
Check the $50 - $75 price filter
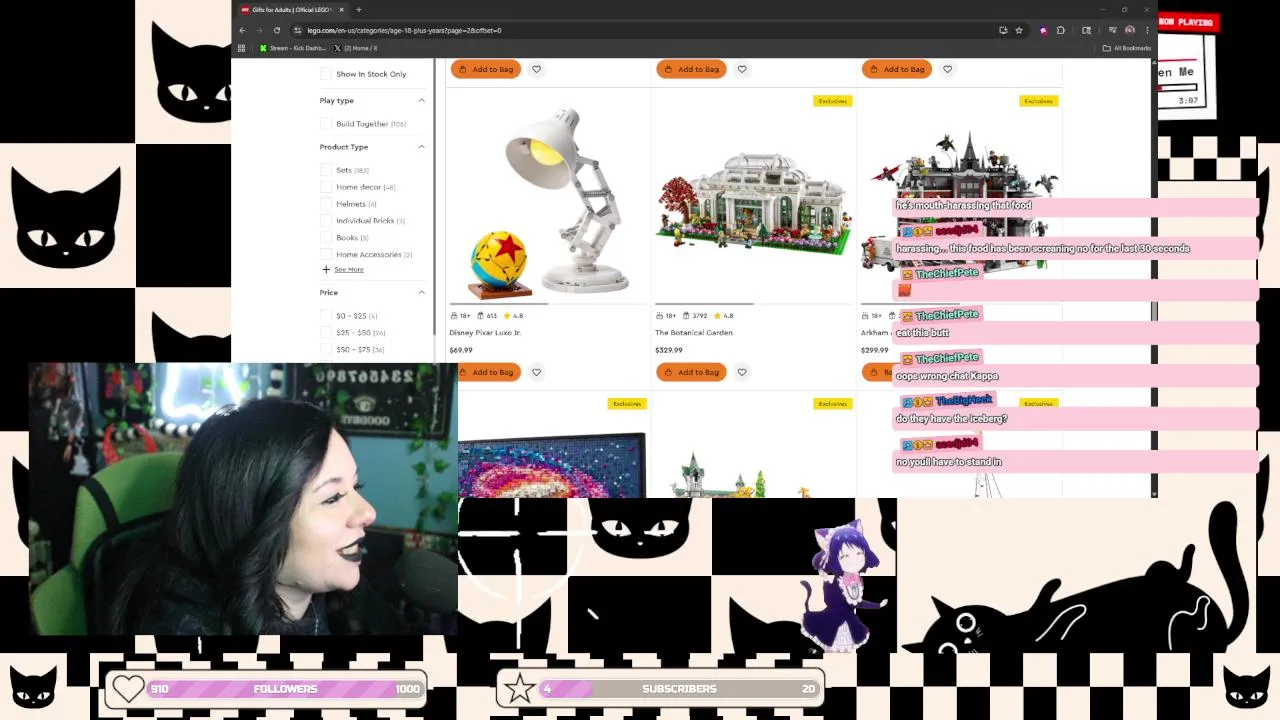point(325,350)
